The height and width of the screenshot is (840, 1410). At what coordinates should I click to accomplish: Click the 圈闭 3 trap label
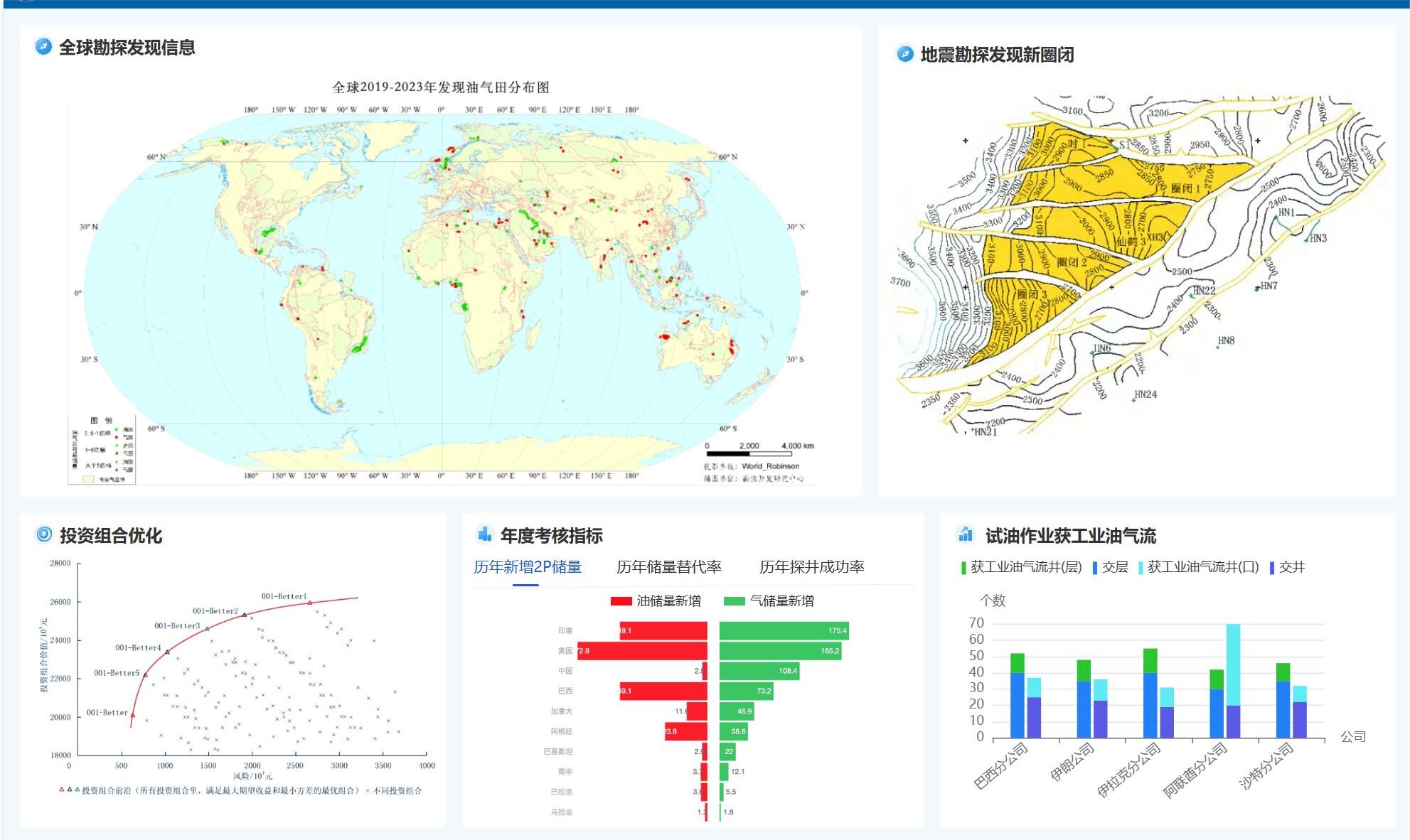(1032, 294)
